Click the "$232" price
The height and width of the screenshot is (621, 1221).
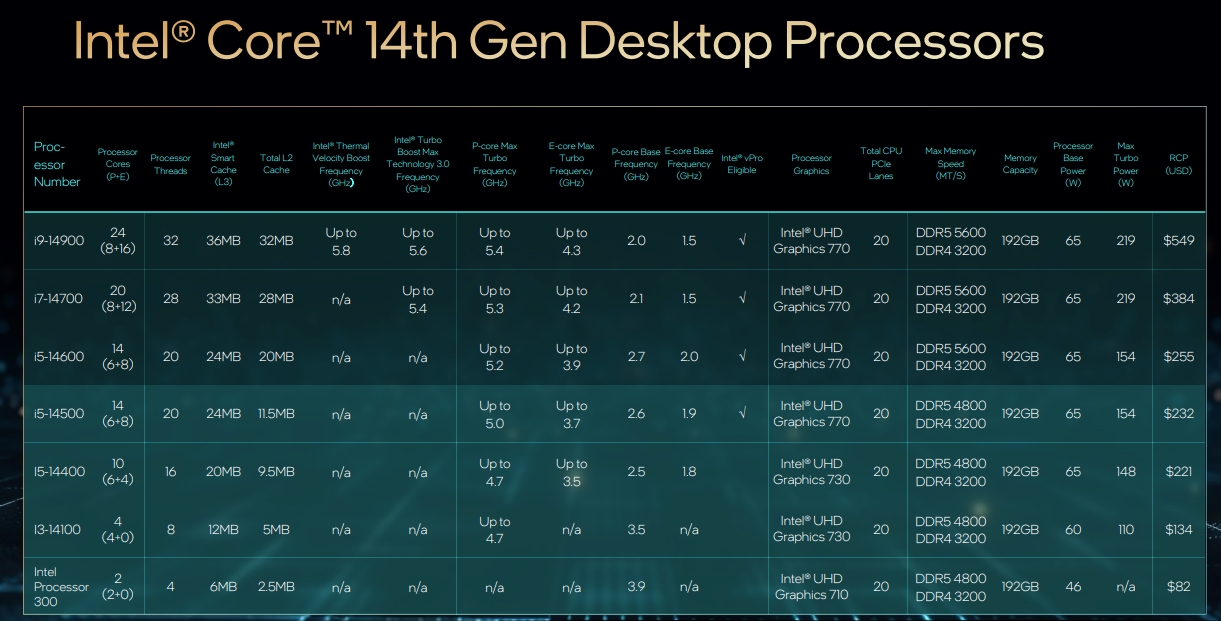click(x=1179, y=413)
